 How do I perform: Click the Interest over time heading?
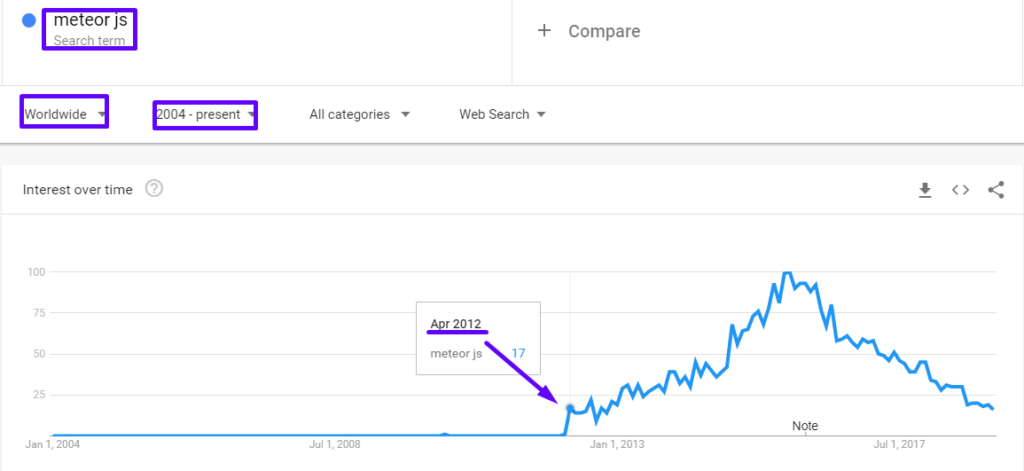(x=77, y=190)
